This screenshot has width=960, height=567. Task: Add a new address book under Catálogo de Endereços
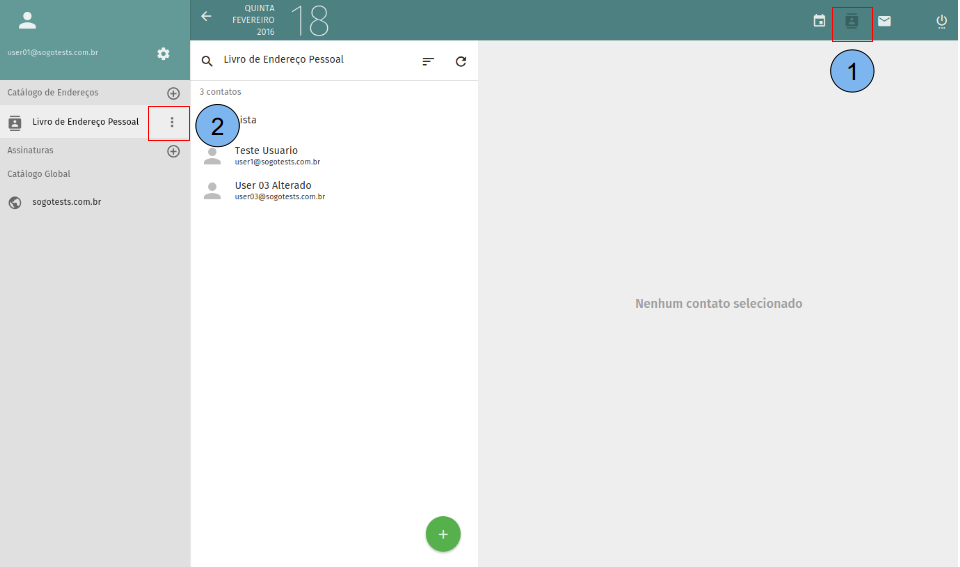[173, 93]
